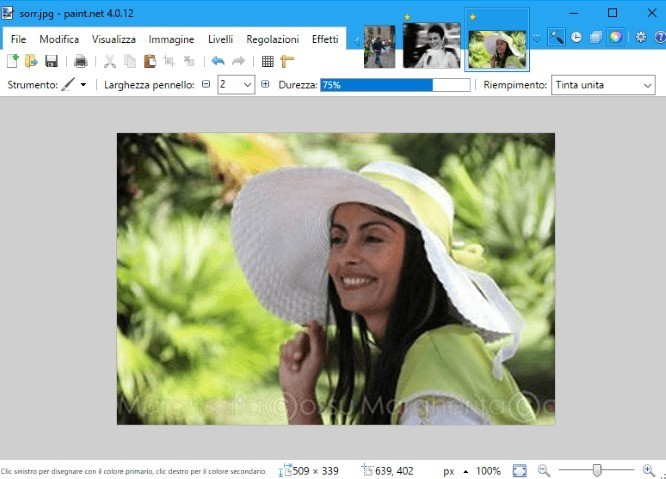Screen dimensions: 666x479
Task: Toggle the Tools window button
Action: 557,38
